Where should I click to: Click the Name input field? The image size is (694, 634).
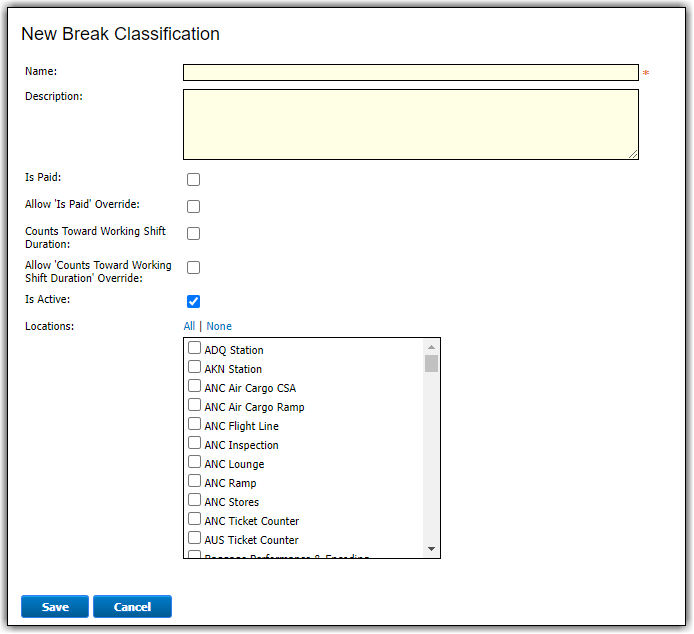coord(410,72)
